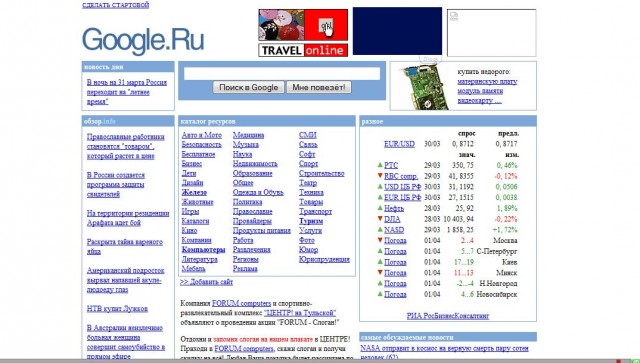Screen dimensions: 640x363
Task: Open the 31 марта 'летнее время' news link
Action: point(127,92)
